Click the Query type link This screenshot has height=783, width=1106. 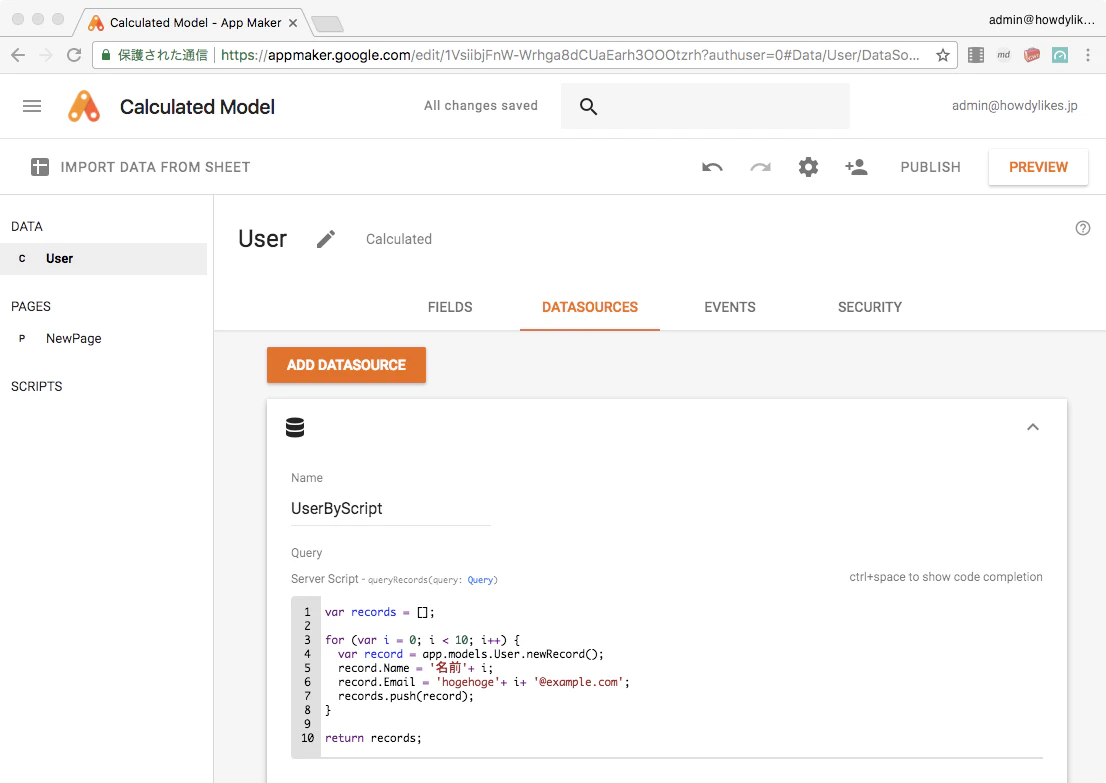pyautogui.click(x=480, y=580)
